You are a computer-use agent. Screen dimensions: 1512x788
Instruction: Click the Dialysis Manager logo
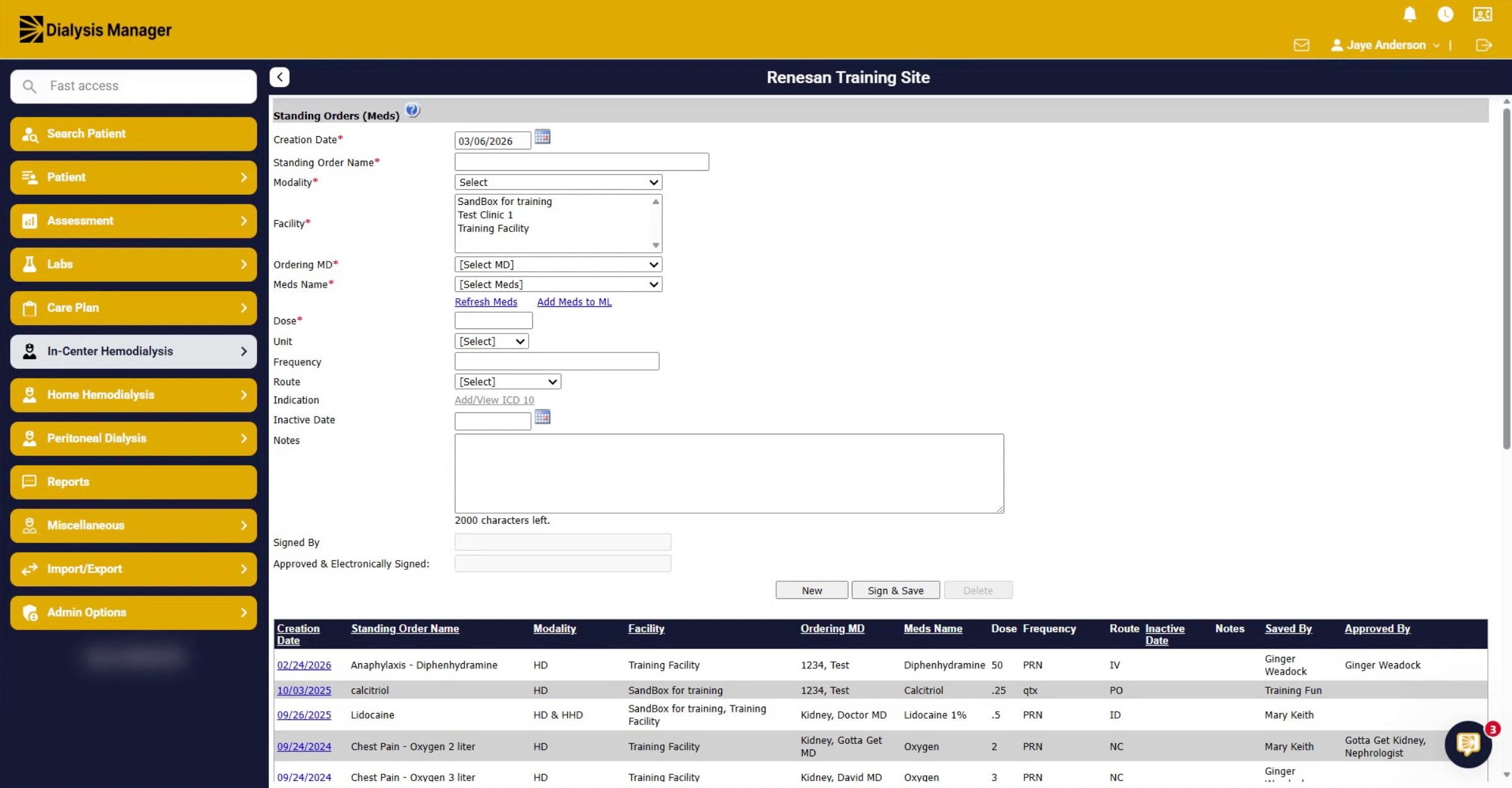pyautogui.click(x=95, y=30)
